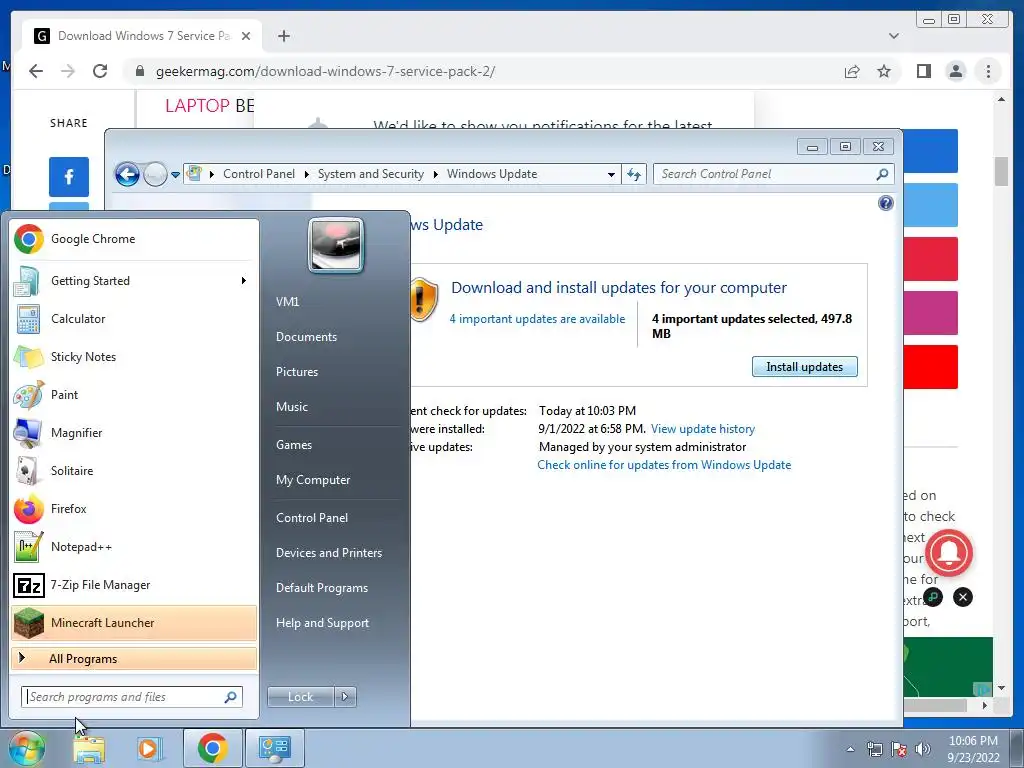Open Windows Update help icon
The width and height of the screenshot is (1024, 768).
[x=886, y=203]
